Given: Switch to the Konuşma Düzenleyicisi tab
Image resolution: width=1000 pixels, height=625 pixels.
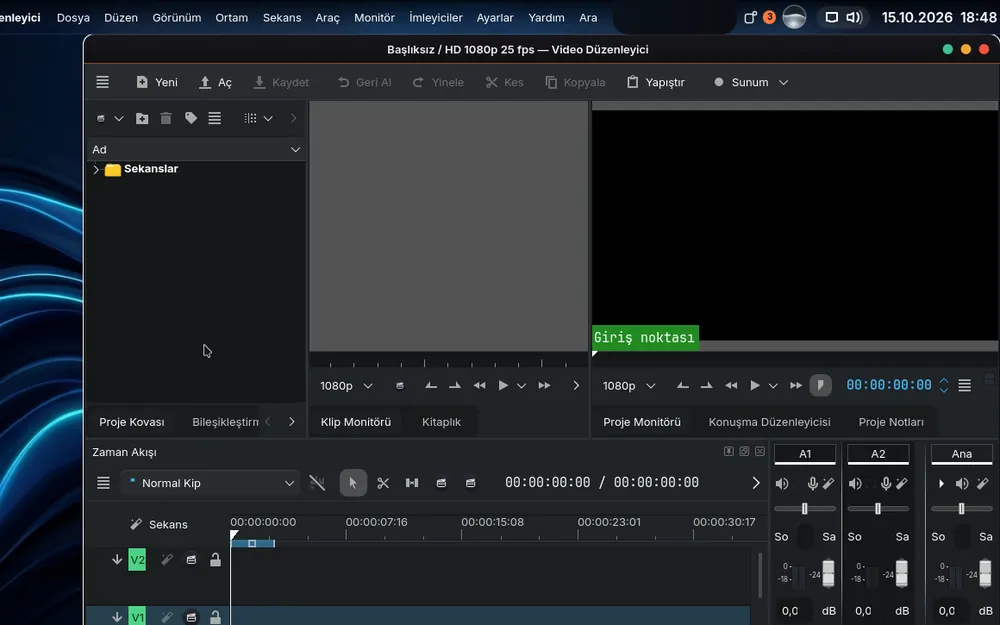Looking at the screenshot, I should click(769, 422).
